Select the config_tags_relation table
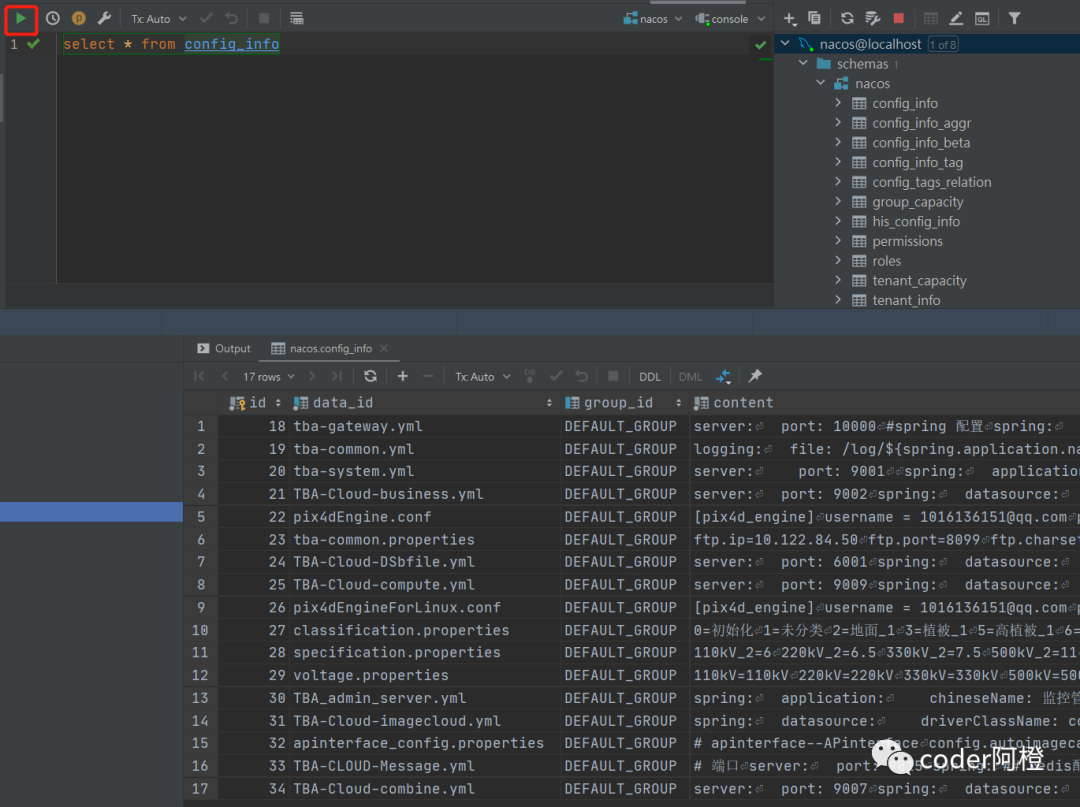Screen dimensions: 1080x807 click(932, 182)
